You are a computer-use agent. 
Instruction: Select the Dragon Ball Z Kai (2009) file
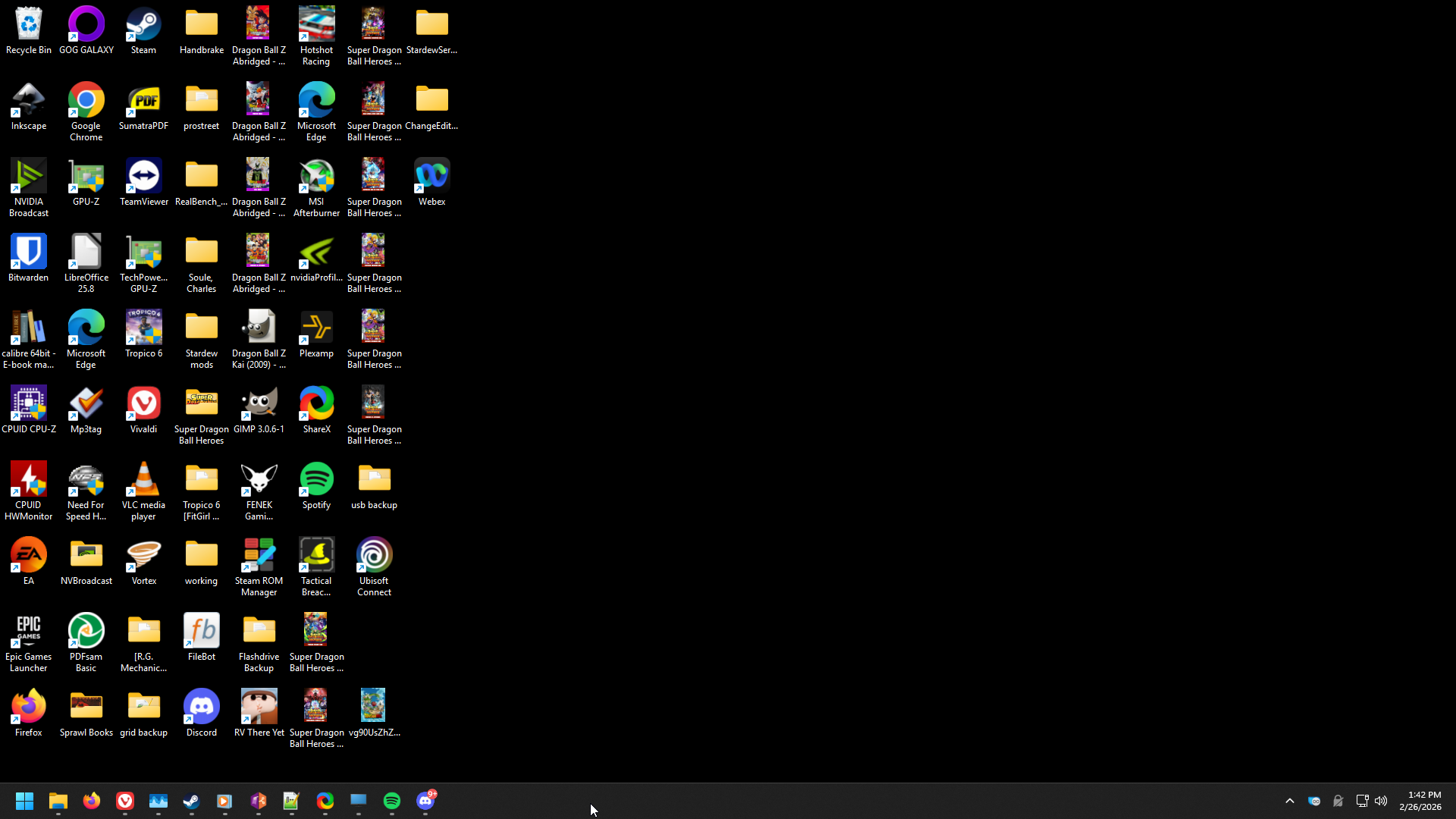[x=259, y=340]
